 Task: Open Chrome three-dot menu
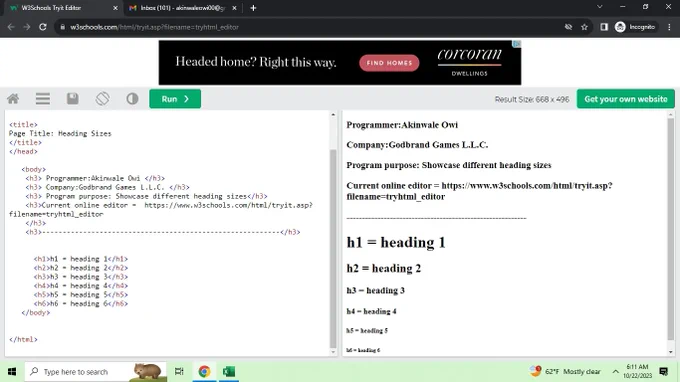coord(670,27)
